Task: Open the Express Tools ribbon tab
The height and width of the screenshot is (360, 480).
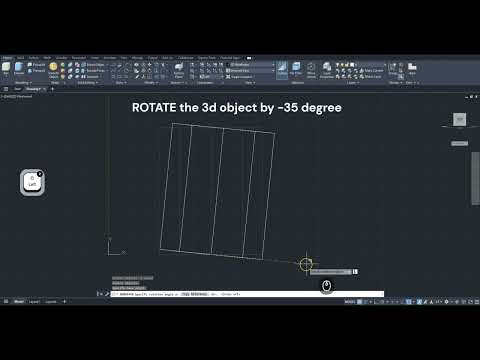Action: (x=207, y=58)
